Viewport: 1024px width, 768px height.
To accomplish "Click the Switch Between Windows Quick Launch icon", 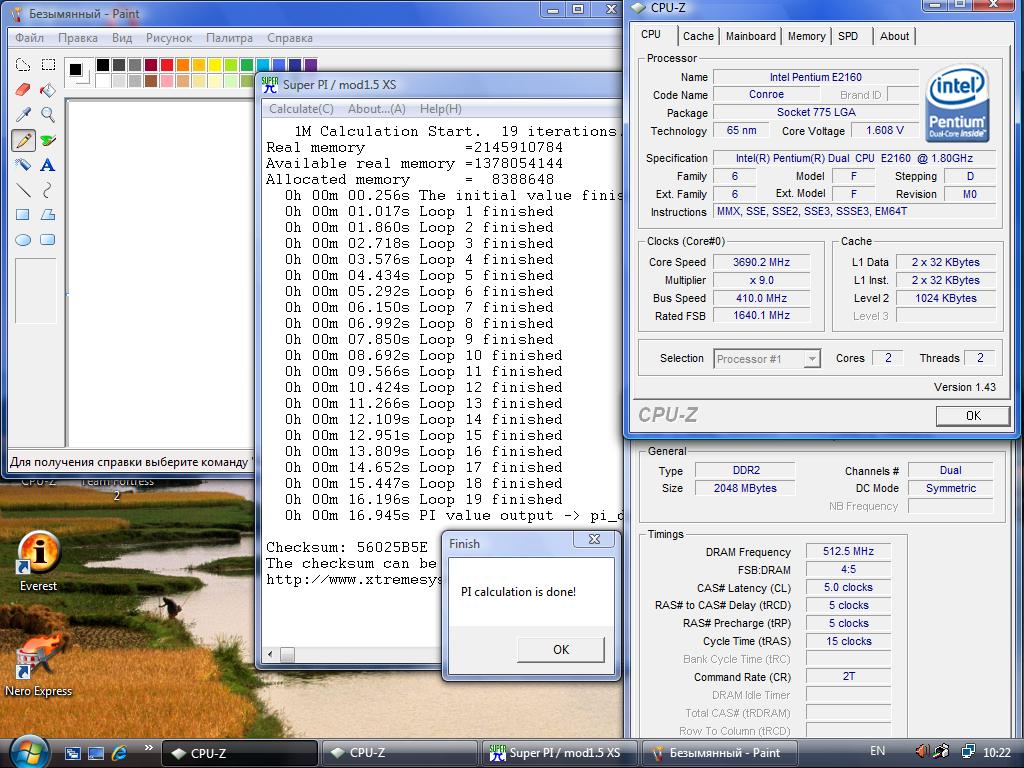I will pyautogui.click(x=72, y=753).
